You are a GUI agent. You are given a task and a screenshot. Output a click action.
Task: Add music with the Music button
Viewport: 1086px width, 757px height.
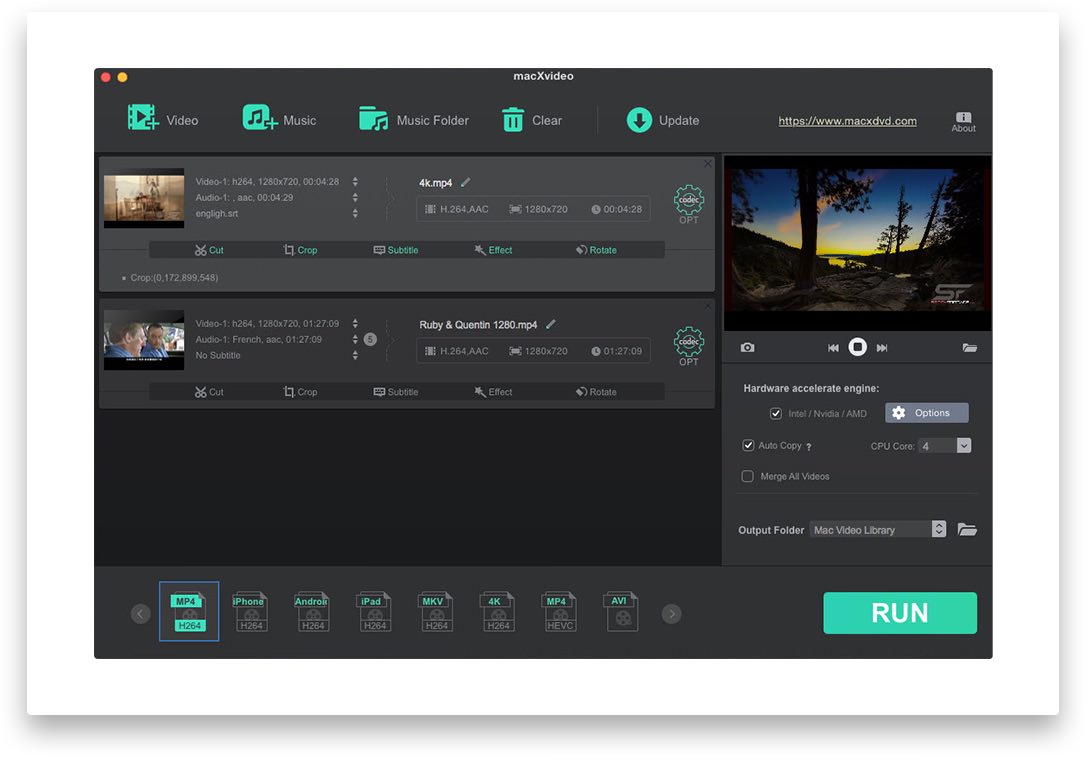click(279, 118)
